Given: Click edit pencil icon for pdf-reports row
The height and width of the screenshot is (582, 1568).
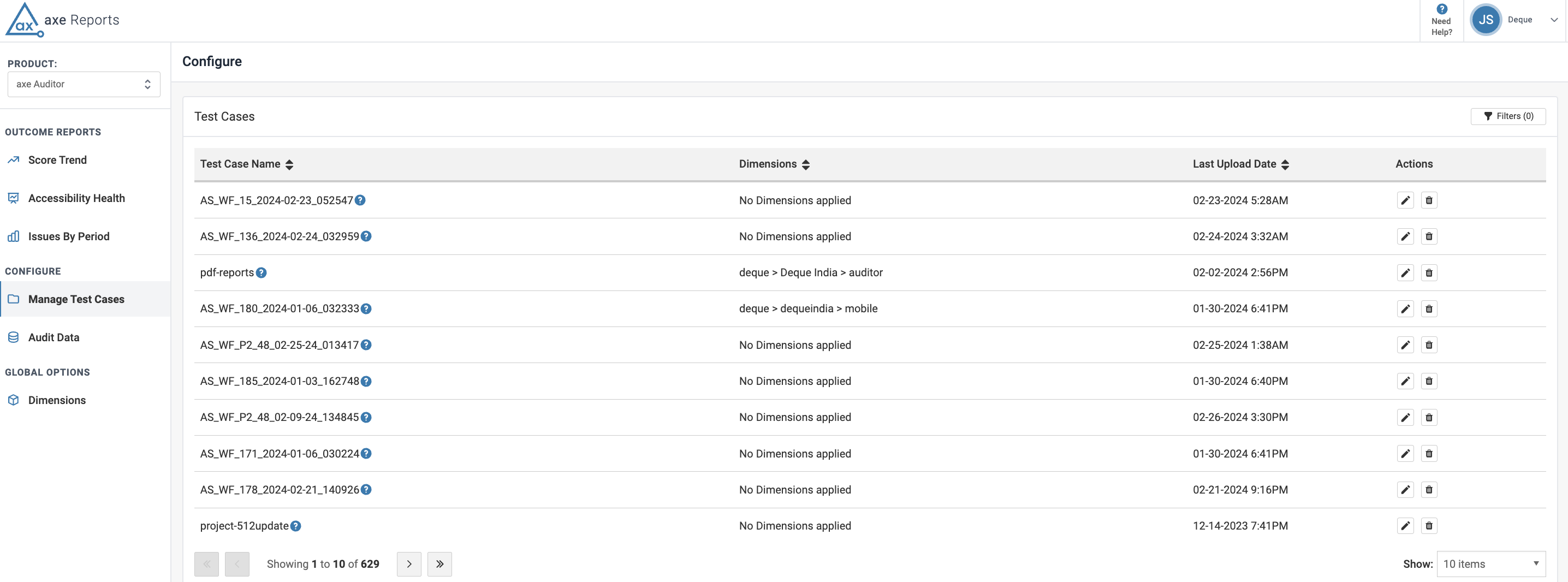Looking at the screenshot, I should point(1405,273).
